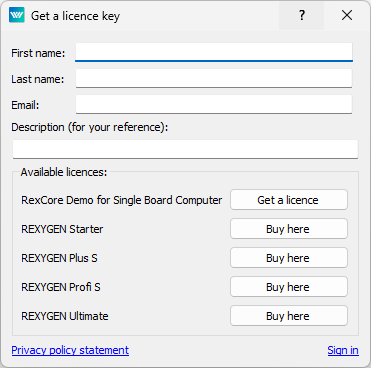Activate the Description text field

pyautogui.click(x=185, y=149)
